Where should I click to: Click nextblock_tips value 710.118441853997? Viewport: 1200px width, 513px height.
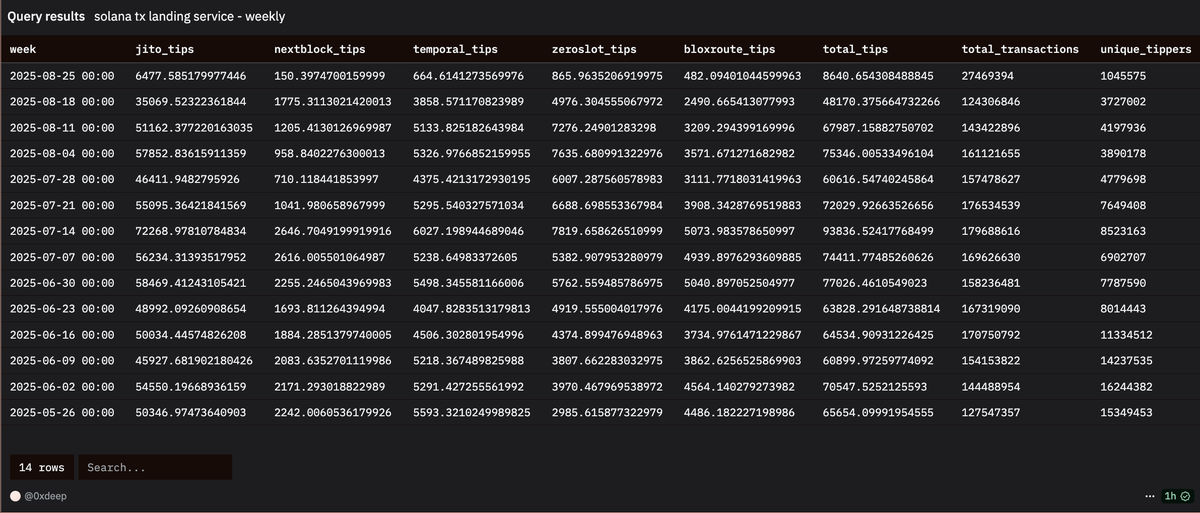[x=326, y=180]
